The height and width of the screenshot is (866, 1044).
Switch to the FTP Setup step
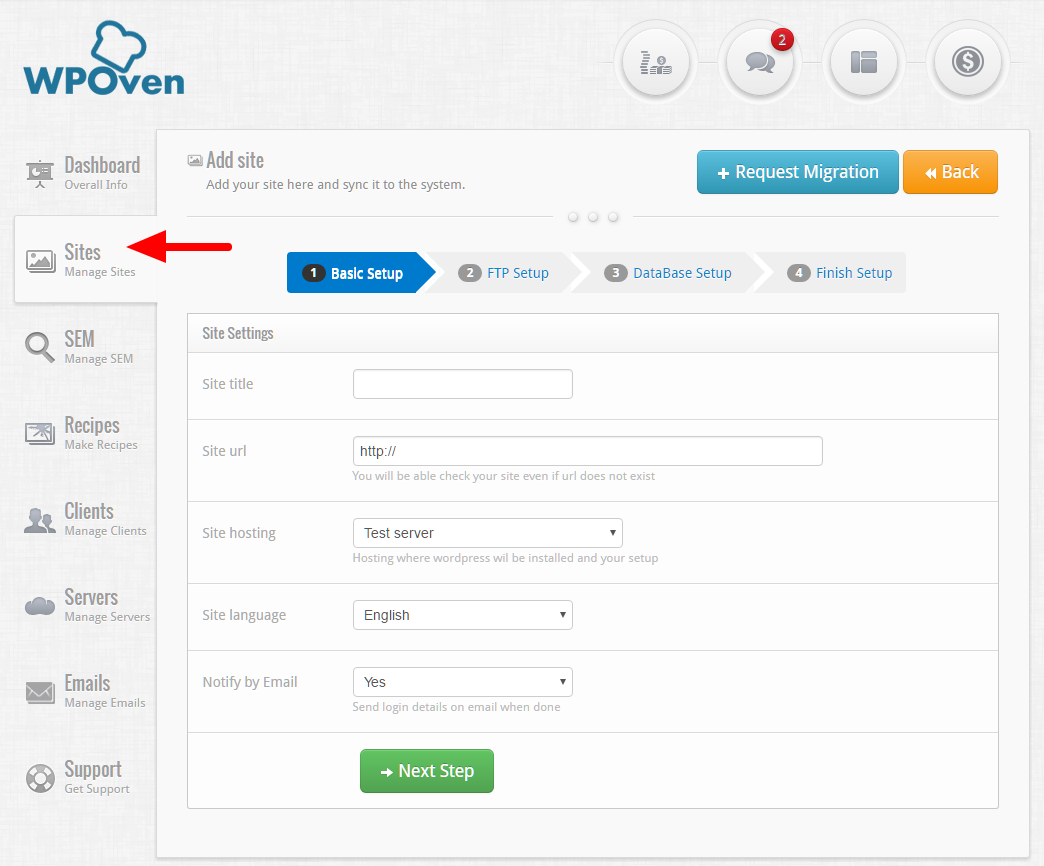(505, 273)
